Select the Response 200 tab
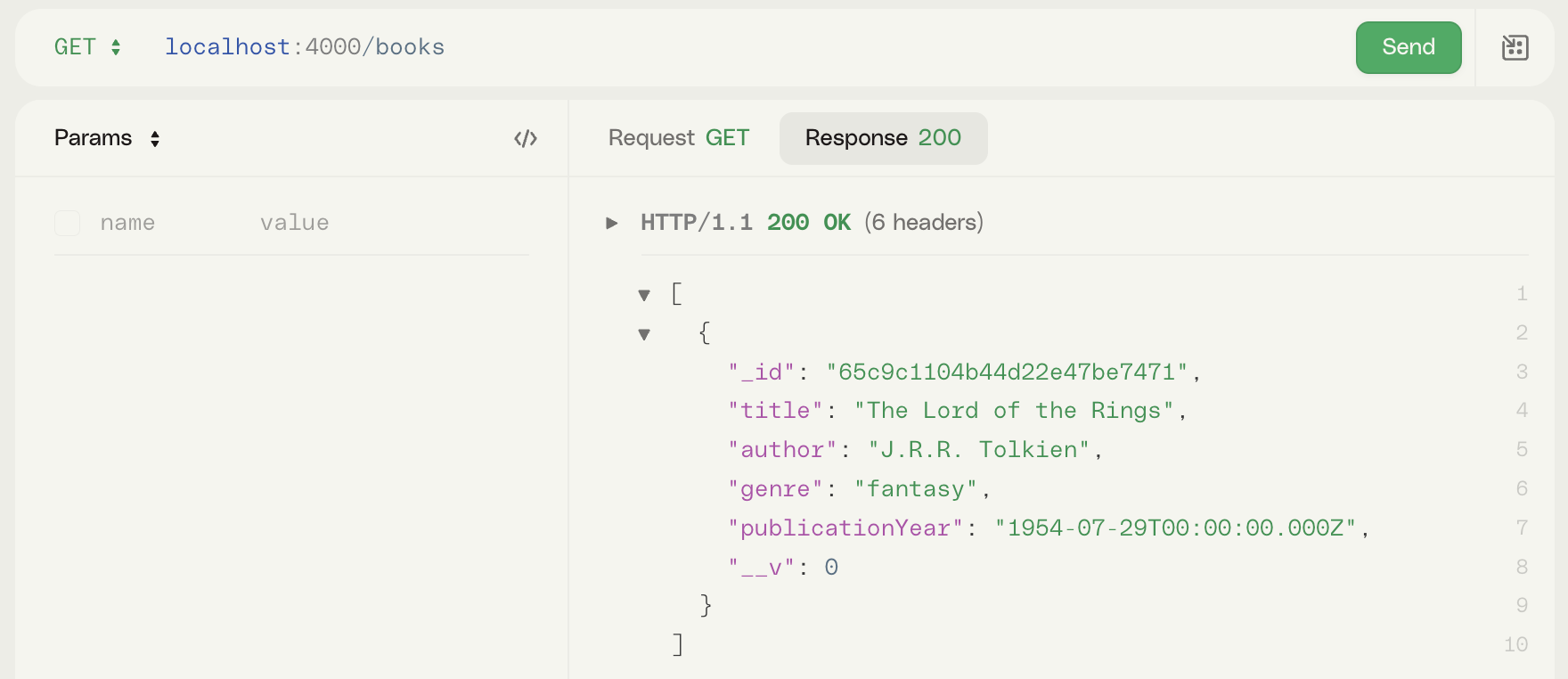 point(883,138)
